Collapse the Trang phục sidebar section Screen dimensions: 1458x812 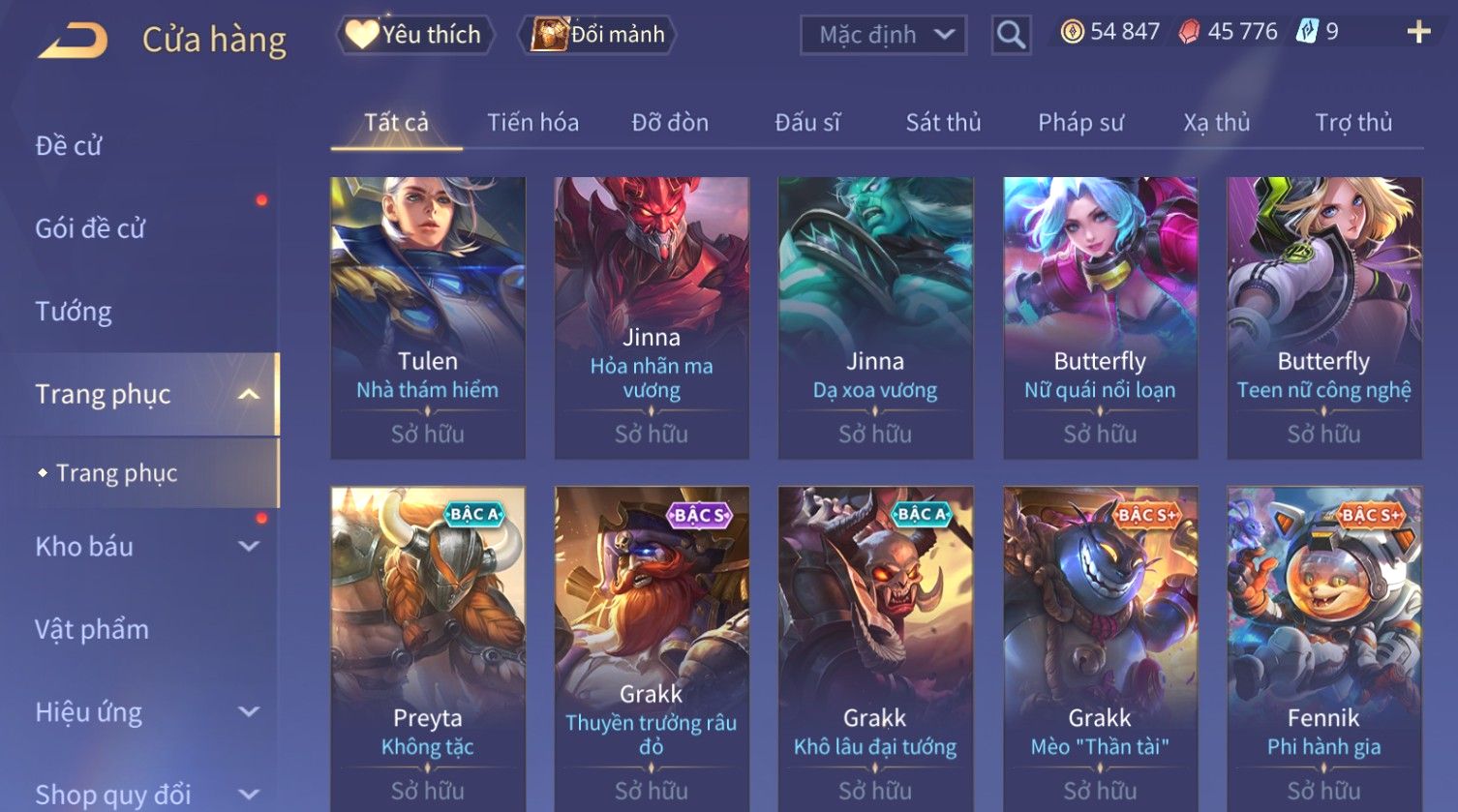[249, 395]
